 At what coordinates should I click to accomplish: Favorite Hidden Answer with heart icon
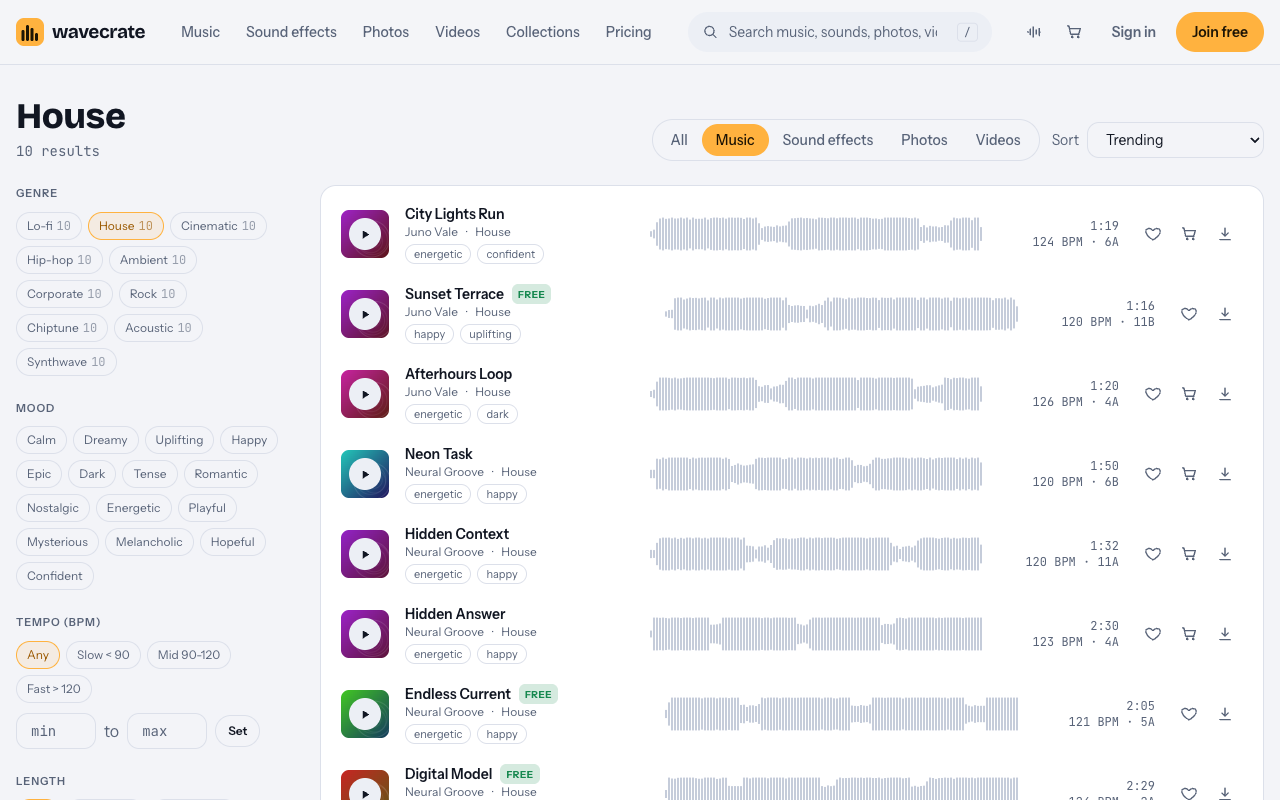[1153, 634]
